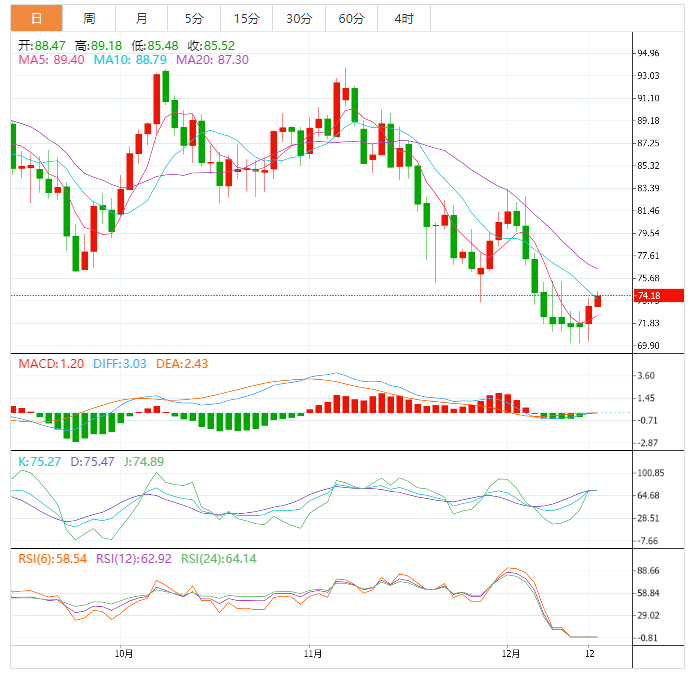The image size is (699, 675).
Task: Click the RSI(24):64.14 label
Action: coord(217,558)
